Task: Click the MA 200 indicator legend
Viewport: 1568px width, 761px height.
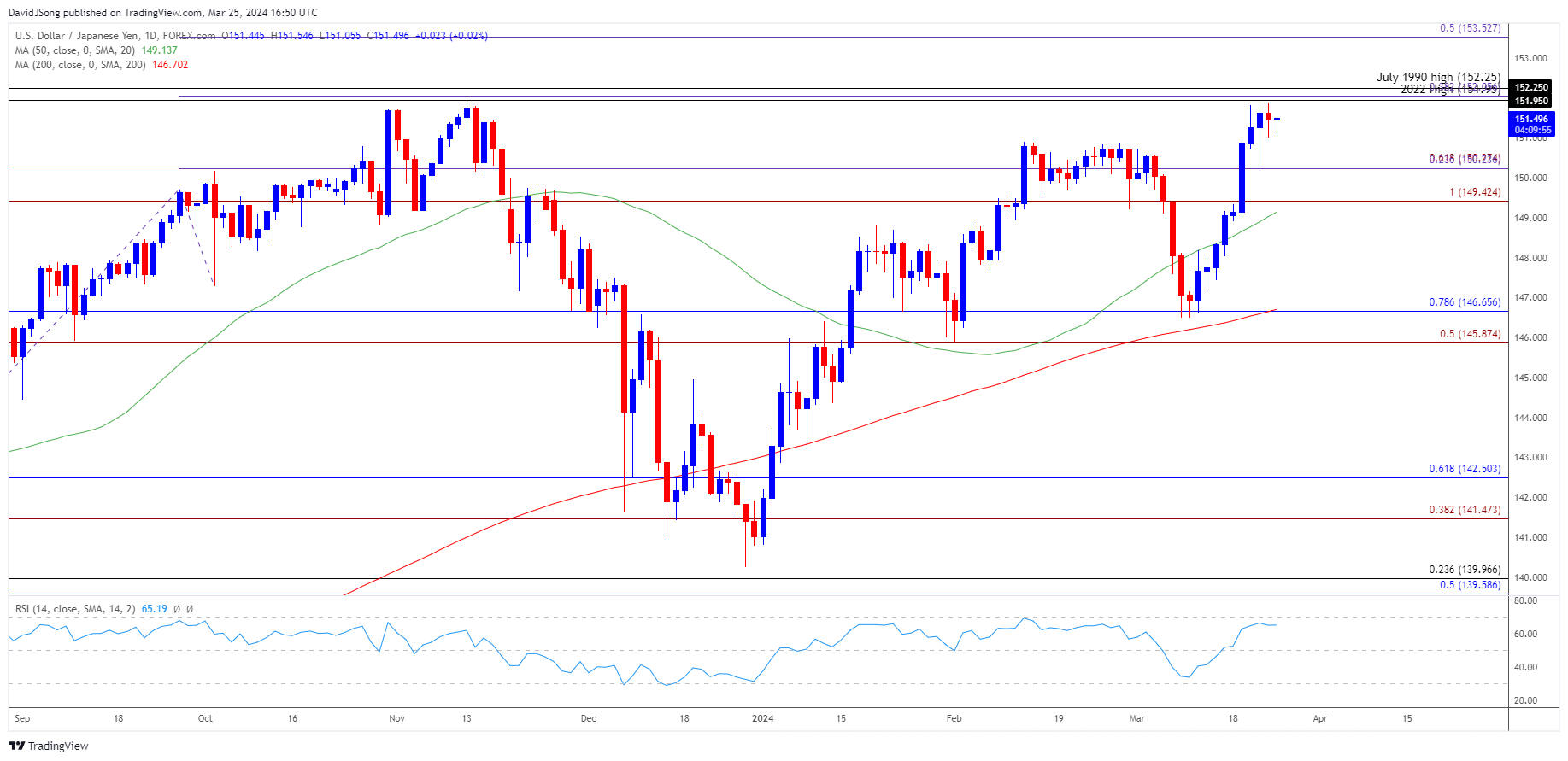Action: 82,65
